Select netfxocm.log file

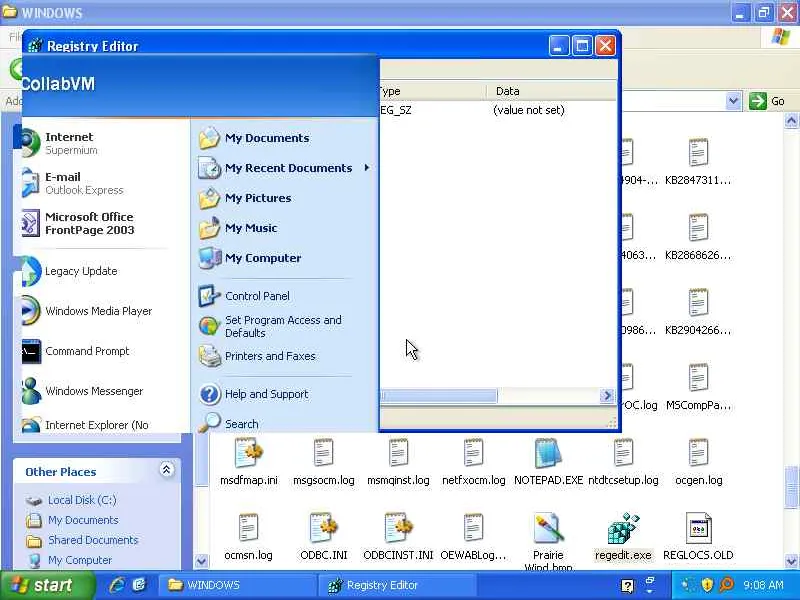click(473, 462)
